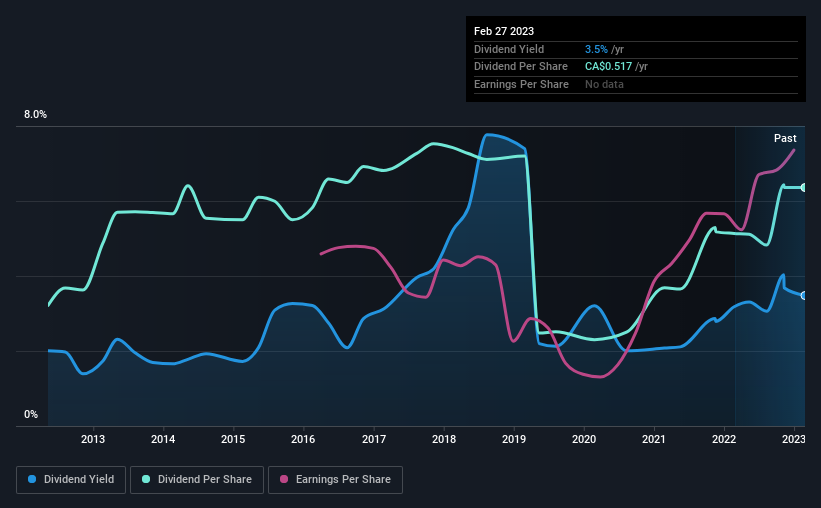The image size is (821, 508).
Task: Select the 2013 axis label
Action: point(93,439)
